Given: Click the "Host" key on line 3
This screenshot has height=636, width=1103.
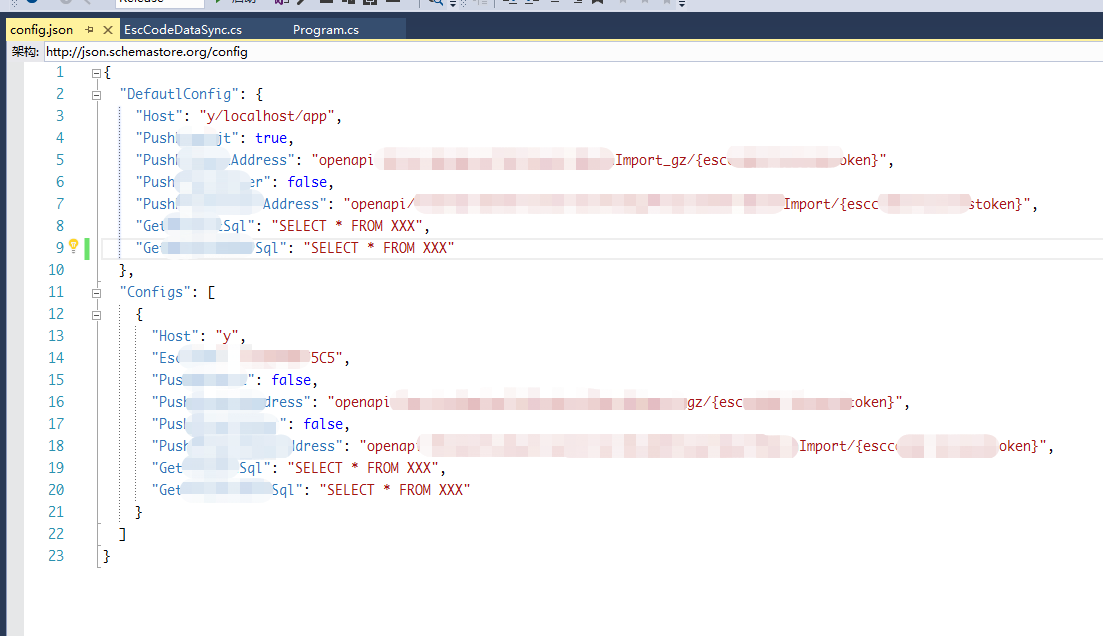Looking at the screenshot, I should (x=162, y=116).
